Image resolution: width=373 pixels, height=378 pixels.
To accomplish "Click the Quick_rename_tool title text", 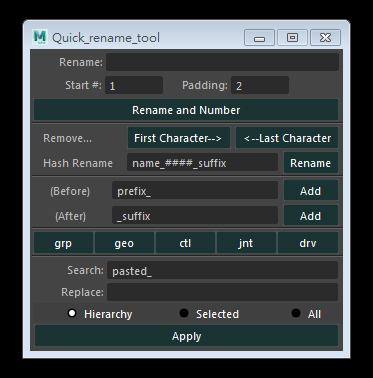I will pyautogui.click(x=106, y=38).
